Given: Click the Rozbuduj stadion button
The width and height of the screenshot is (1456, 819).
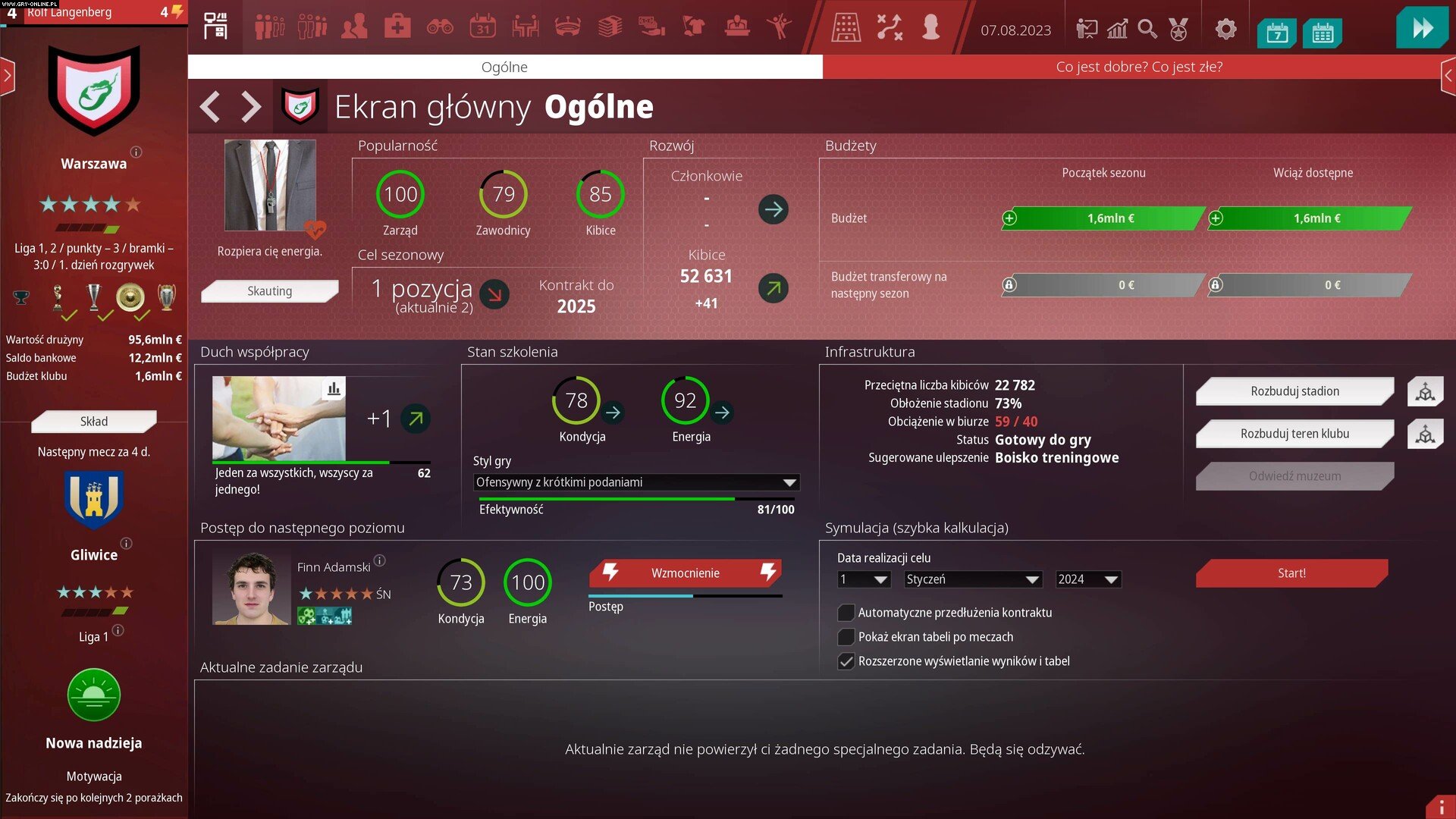Looking at the screenshot, I should click(x=1294, y=391).
